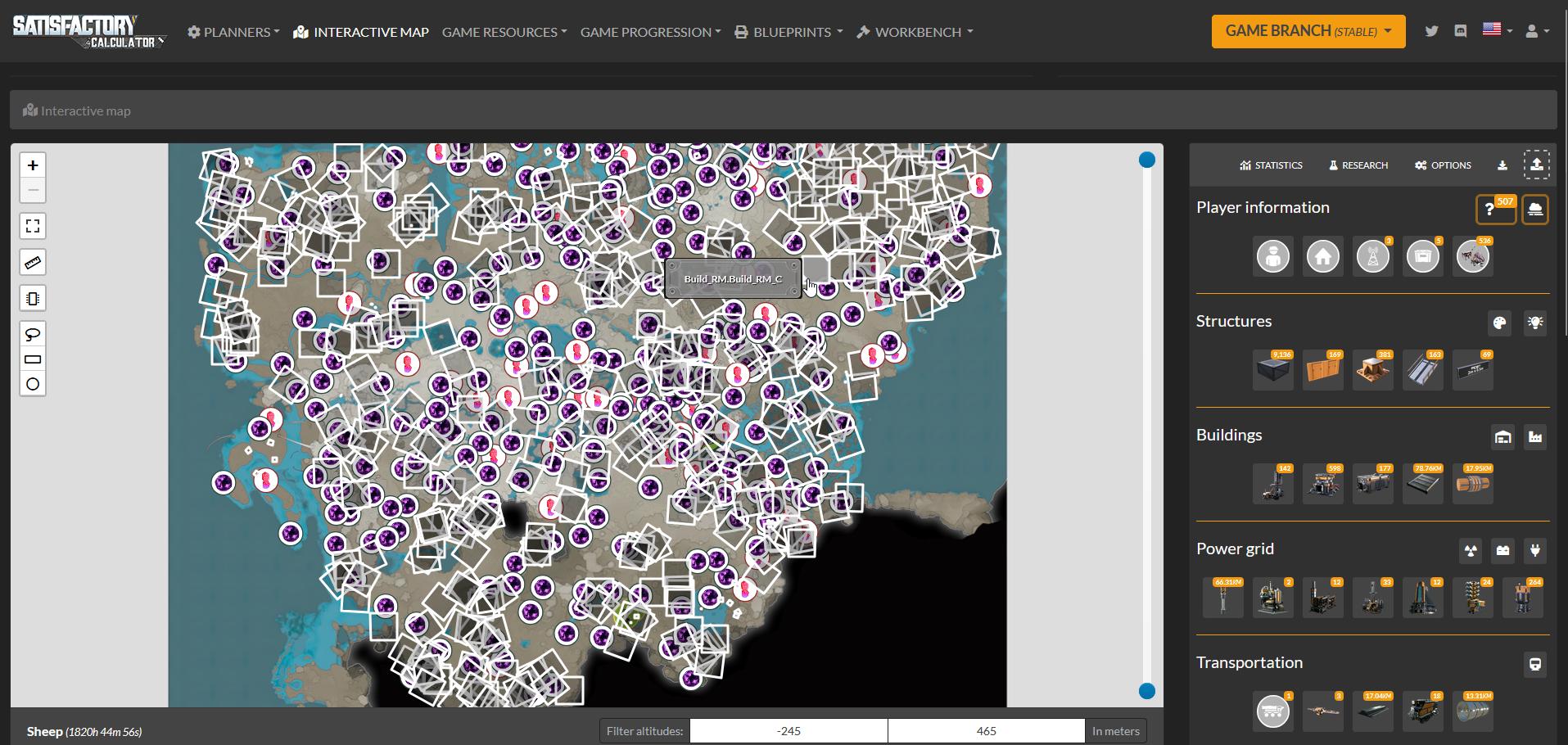The width and height of the screenshot is (1568, 745).
Task: Select the ruler measurement tool
Action: point(33,263)
